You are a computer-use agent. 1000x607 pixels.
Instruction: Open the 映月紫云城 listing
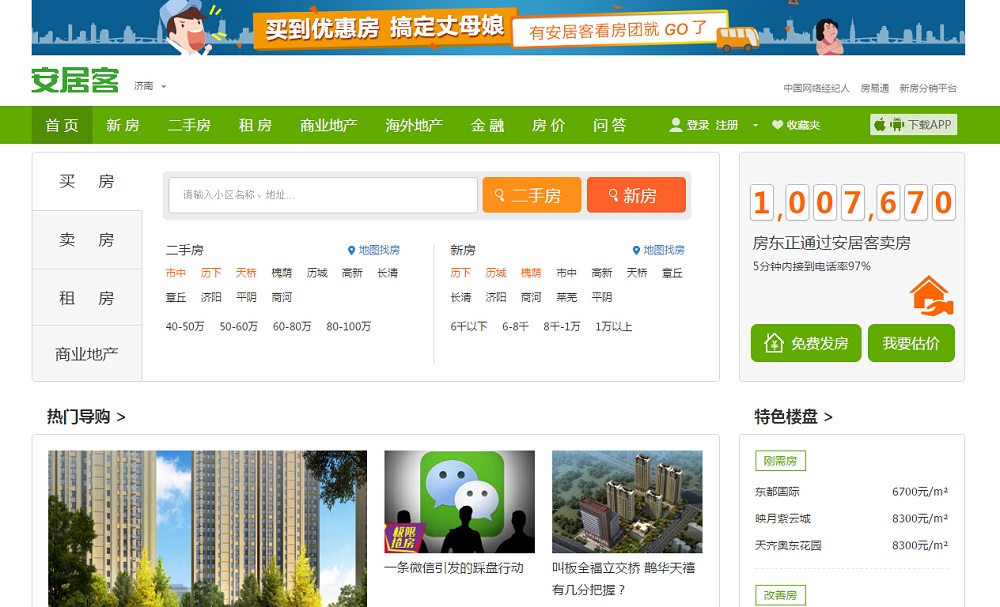tap(783, 518)
